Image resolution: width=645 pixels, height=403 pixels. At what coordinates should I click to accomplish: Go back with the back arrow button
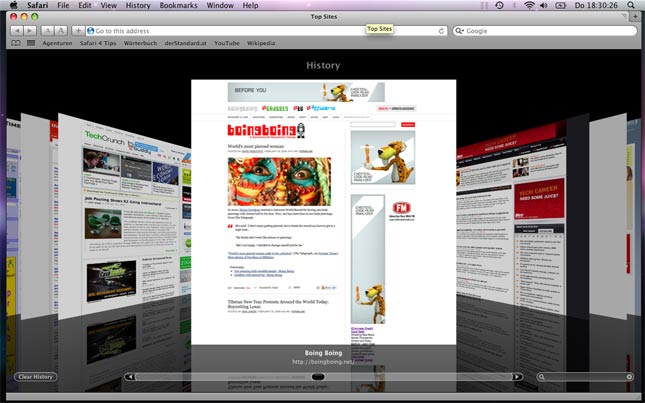click(x=17, y=30)
